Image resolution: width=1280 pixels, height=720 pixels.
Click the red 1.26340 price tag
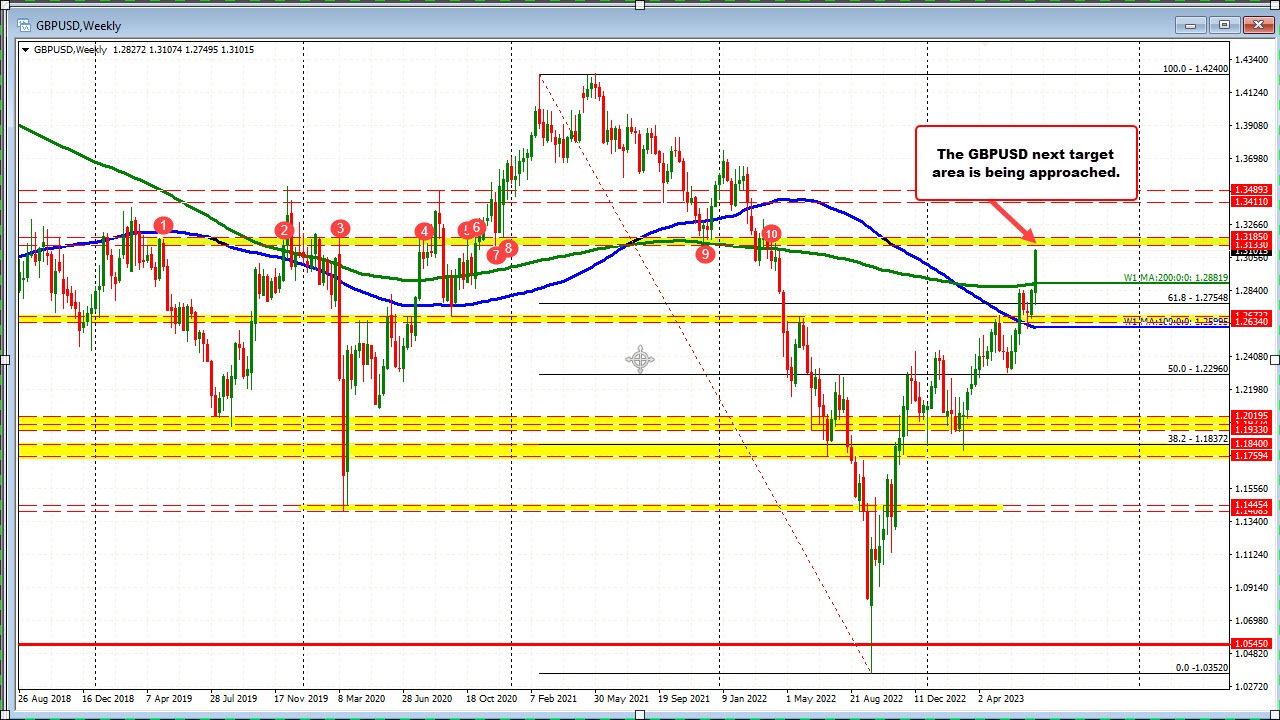pos(1252,324)
